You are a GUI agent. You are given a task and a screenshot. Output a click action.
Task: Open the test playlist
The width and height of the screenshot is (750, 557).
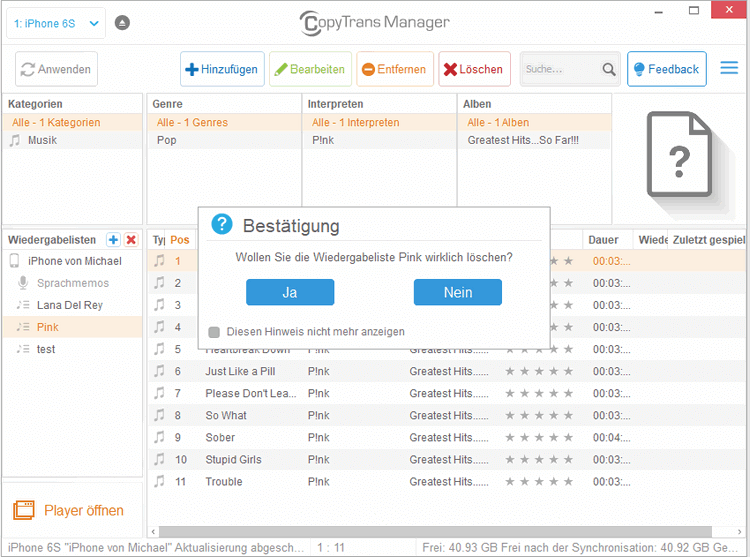[72, 349]
